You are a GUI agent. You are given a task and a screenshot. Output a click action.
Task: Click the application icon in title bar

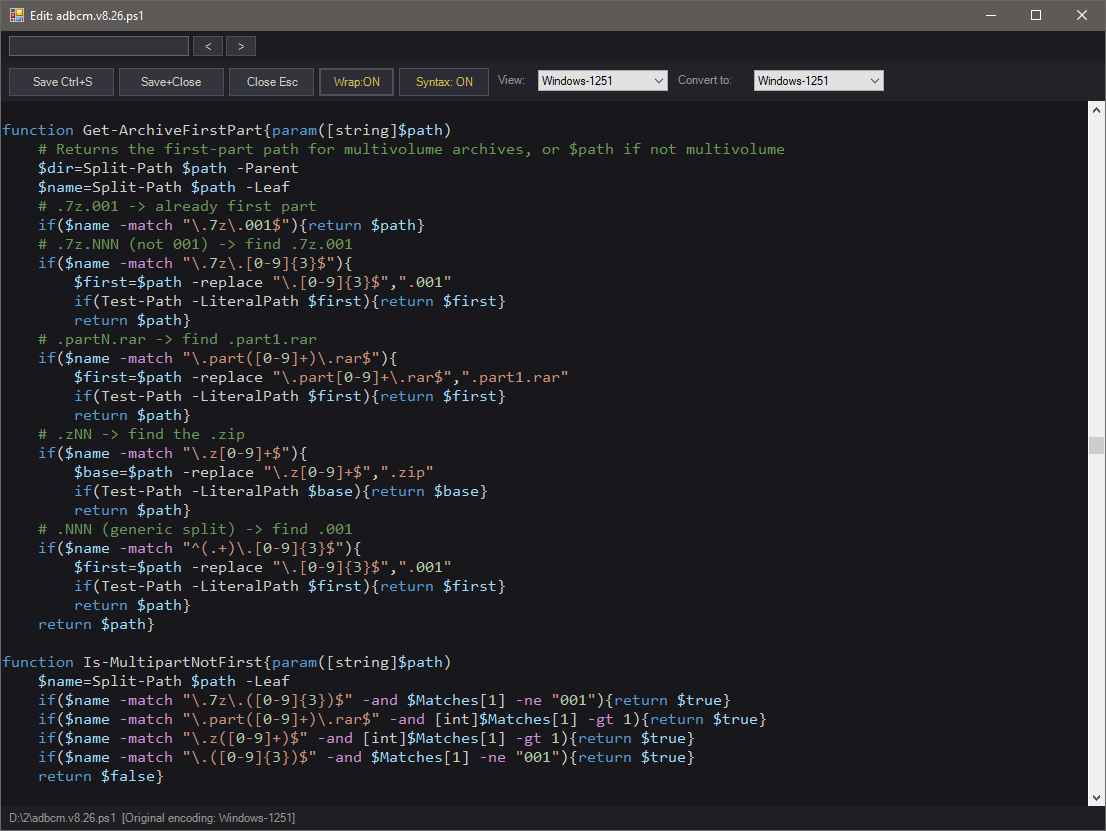click(x=16, y=15)
